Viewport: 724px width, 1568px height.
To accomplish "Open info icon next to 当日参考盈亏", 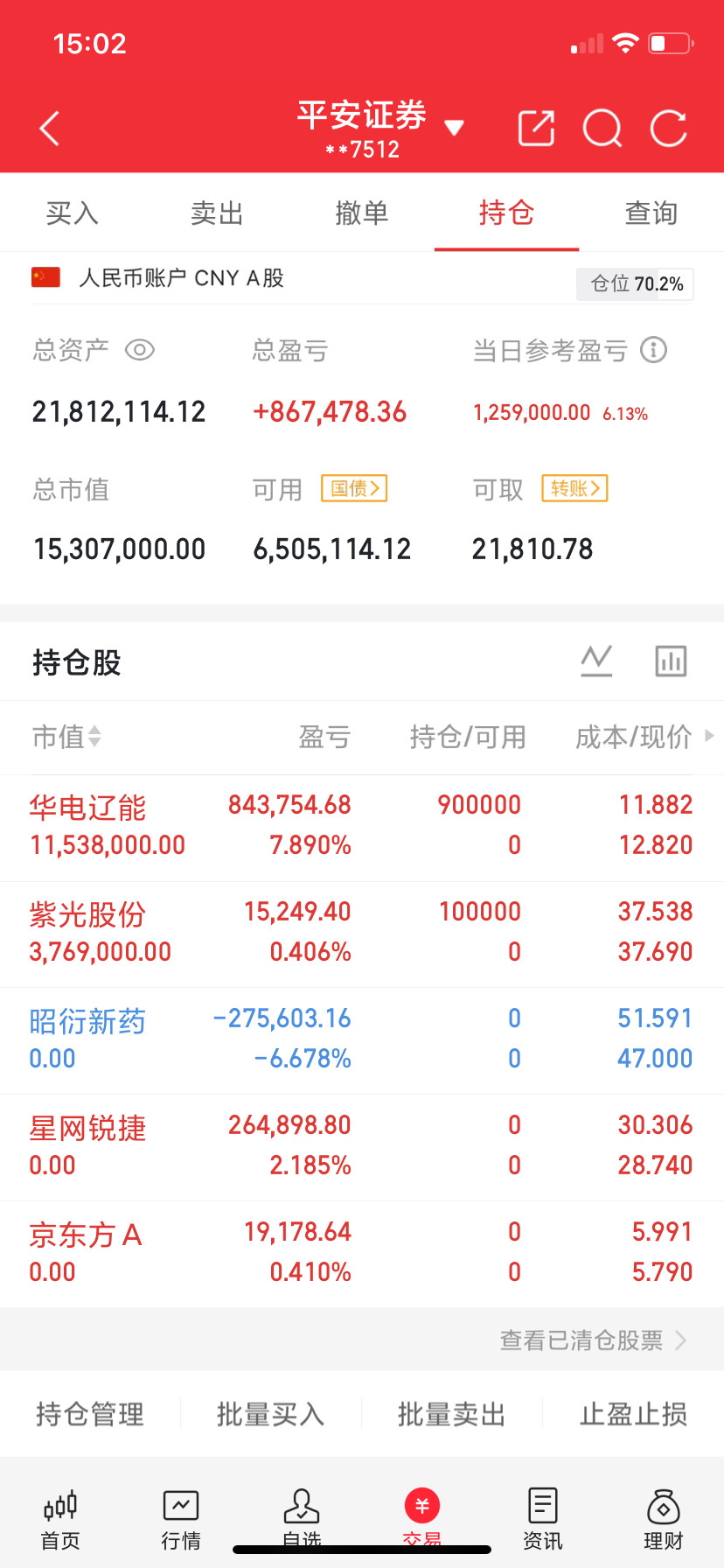I will (653, 350).
